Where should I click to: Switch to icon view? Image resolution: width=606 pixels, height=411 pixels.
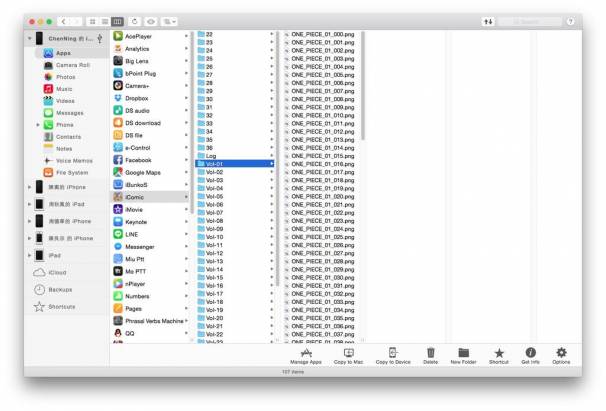[92, 22]
